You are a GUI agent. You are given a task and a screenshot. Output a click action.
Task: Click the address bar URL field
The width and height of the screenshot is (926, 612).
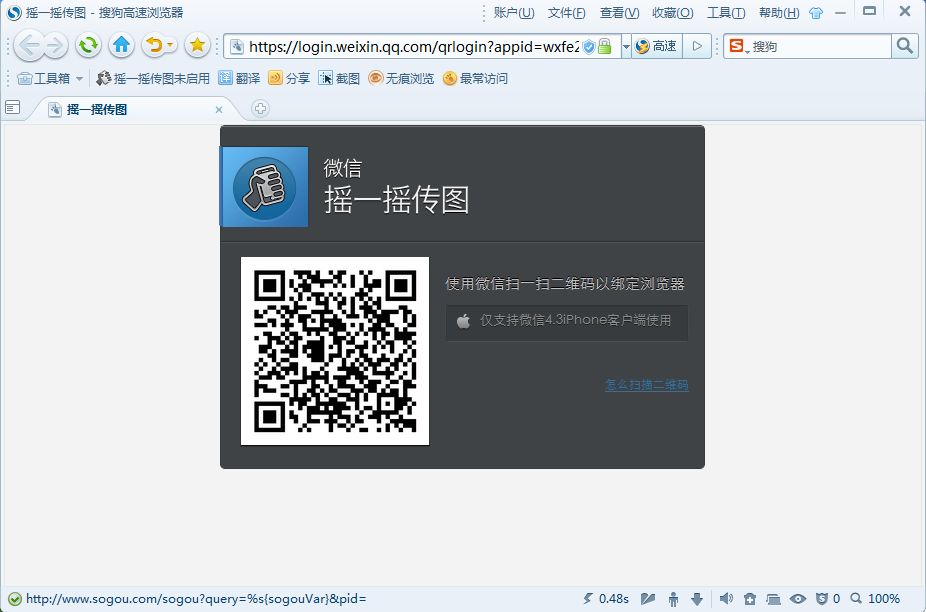[413, 47]
